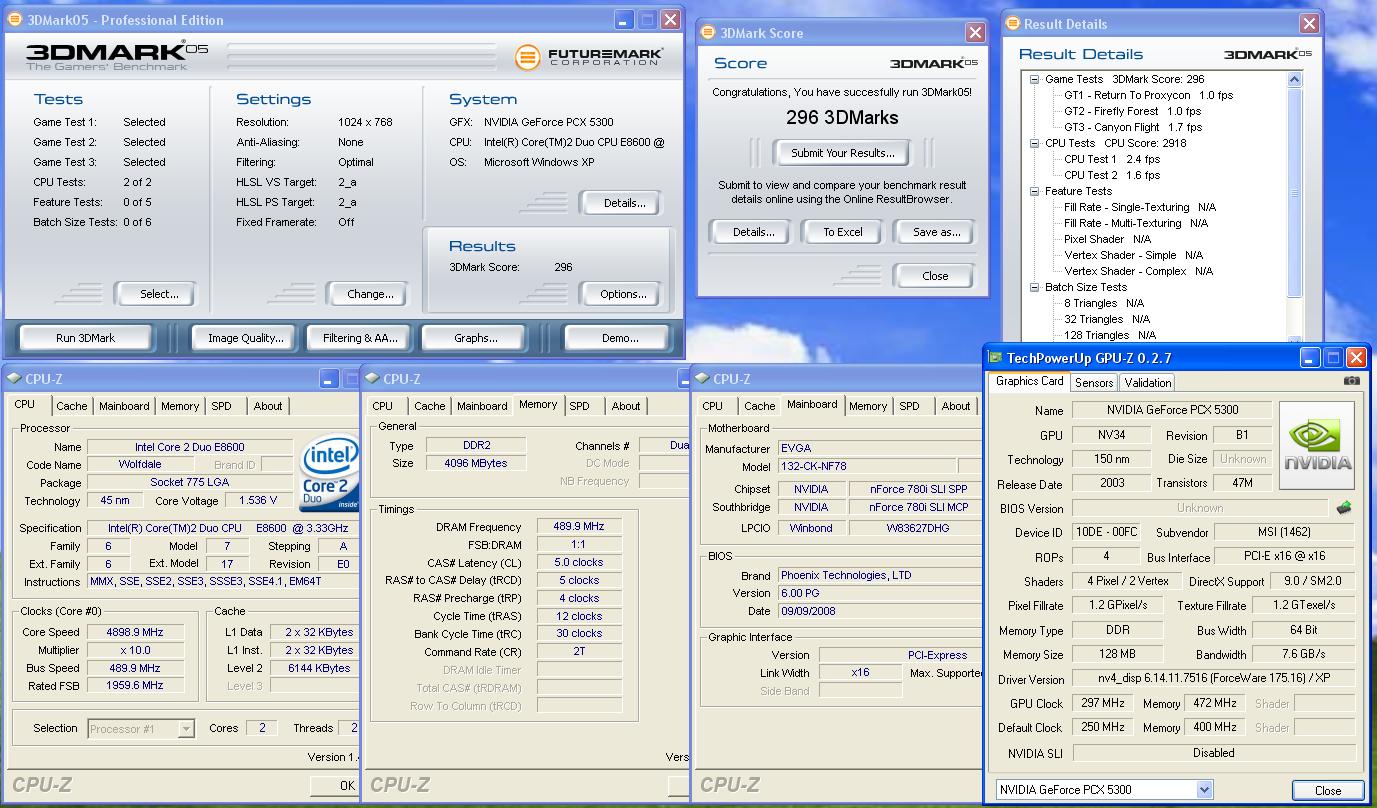Click the Futuremark Corporation logo
This screenshot has width=1377, height=808.
588,57
